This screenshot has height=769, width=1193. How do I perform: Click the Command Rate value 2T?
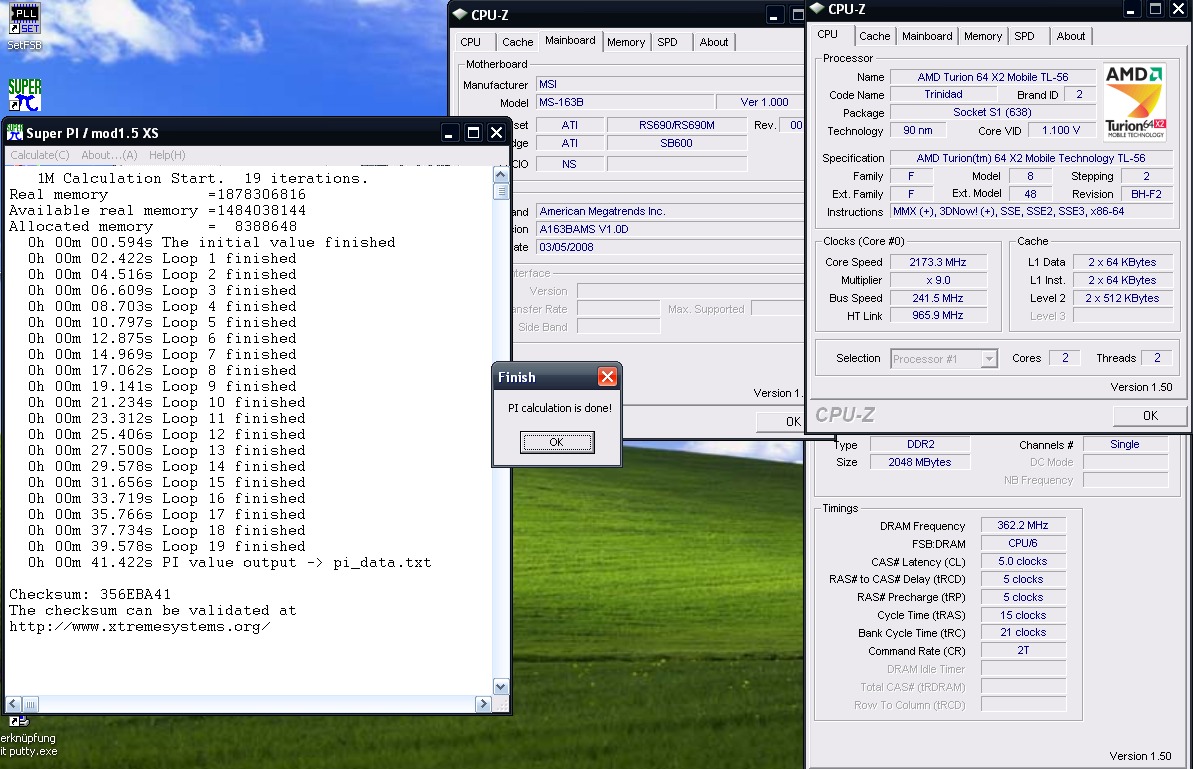point(1023,650)
